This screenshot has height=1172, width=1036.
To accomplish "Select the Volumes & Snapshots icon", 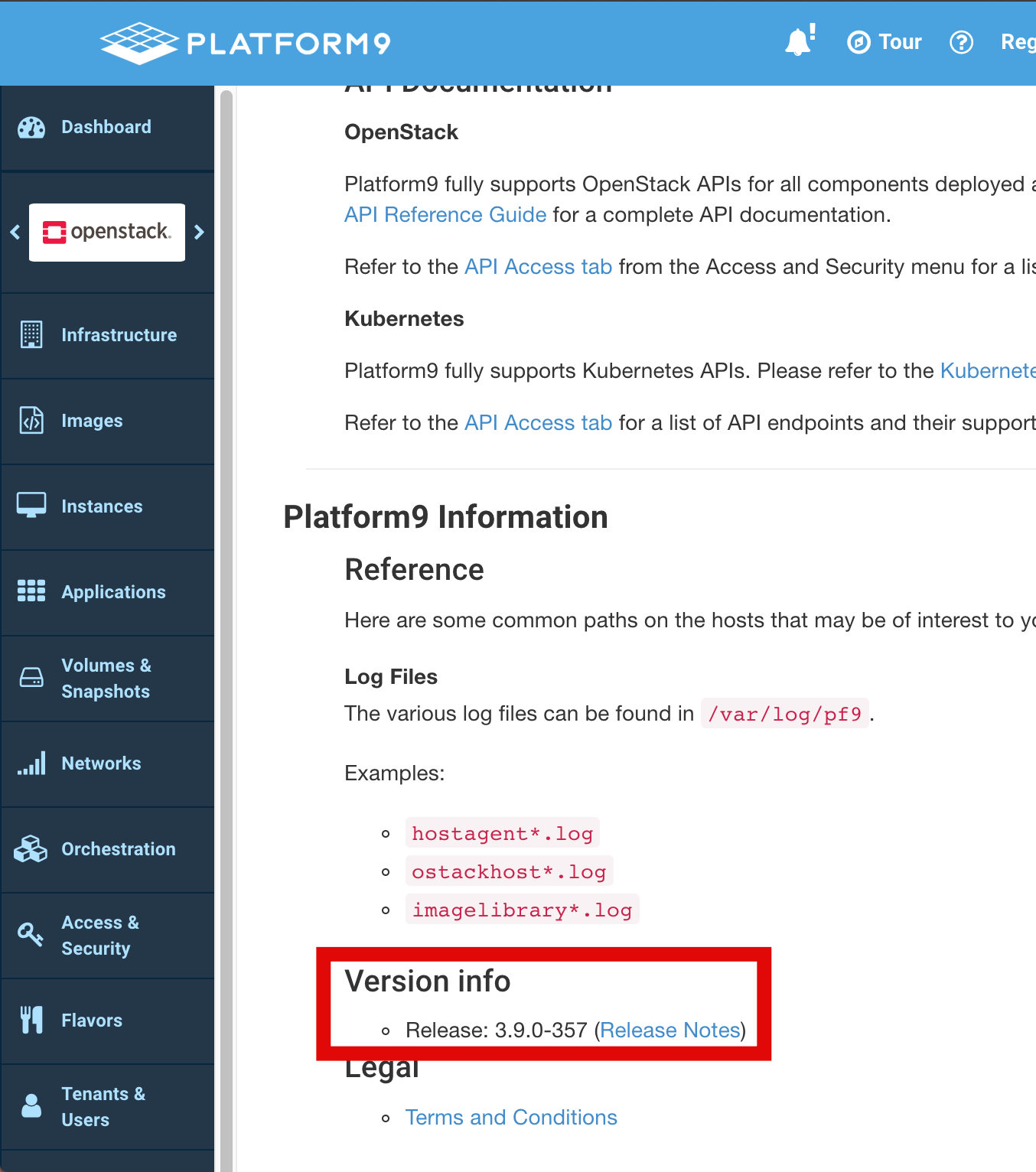I will (30, 677).
